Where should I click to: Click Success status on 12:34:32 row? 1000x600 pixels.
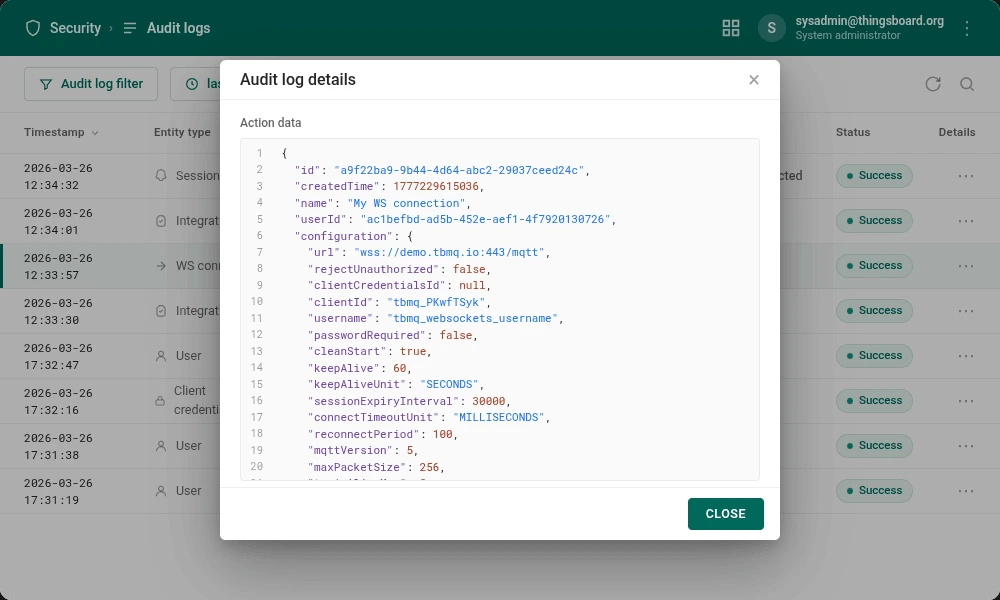pos(874,175)
